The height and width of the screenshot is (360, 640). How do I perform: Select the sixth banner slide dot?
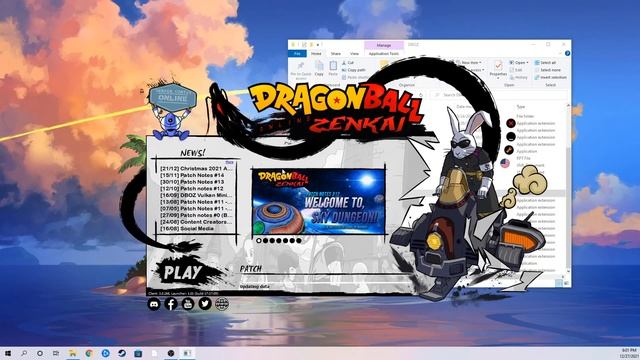[292, 240]
